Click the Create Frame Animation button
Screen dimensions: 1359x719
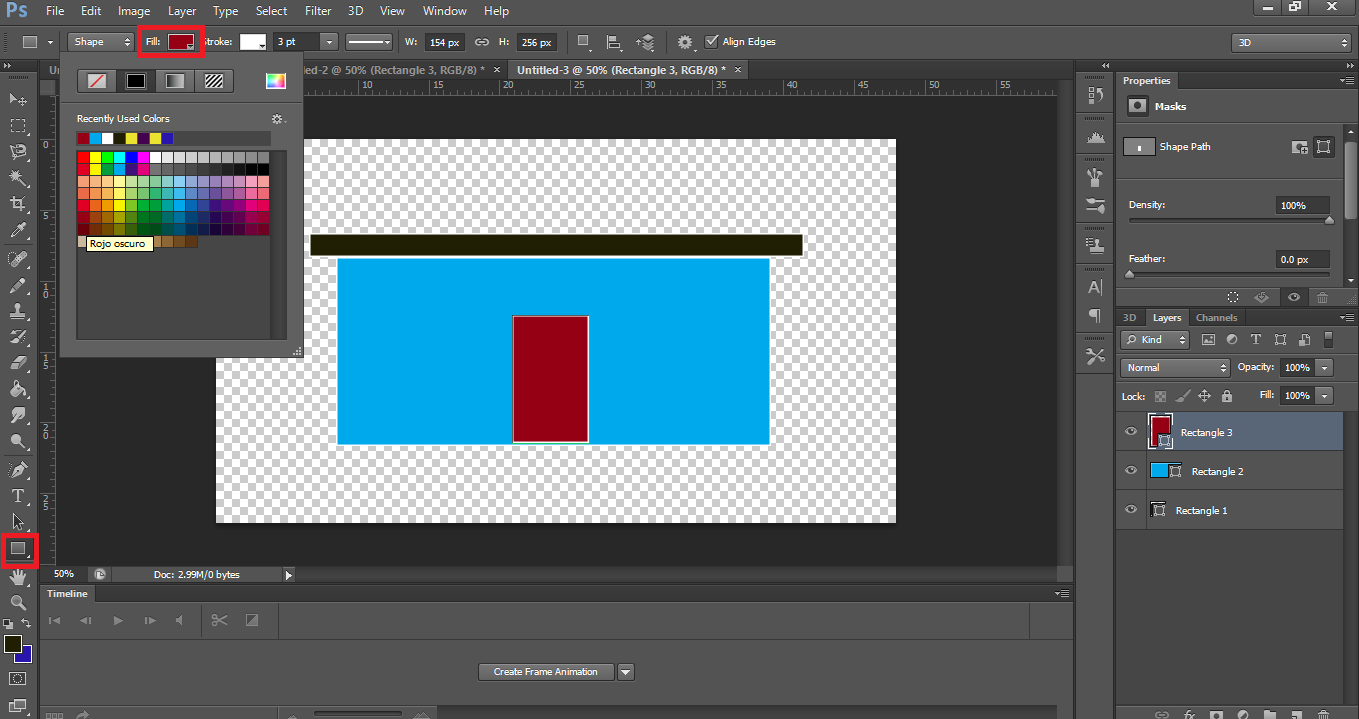point(545,672)
